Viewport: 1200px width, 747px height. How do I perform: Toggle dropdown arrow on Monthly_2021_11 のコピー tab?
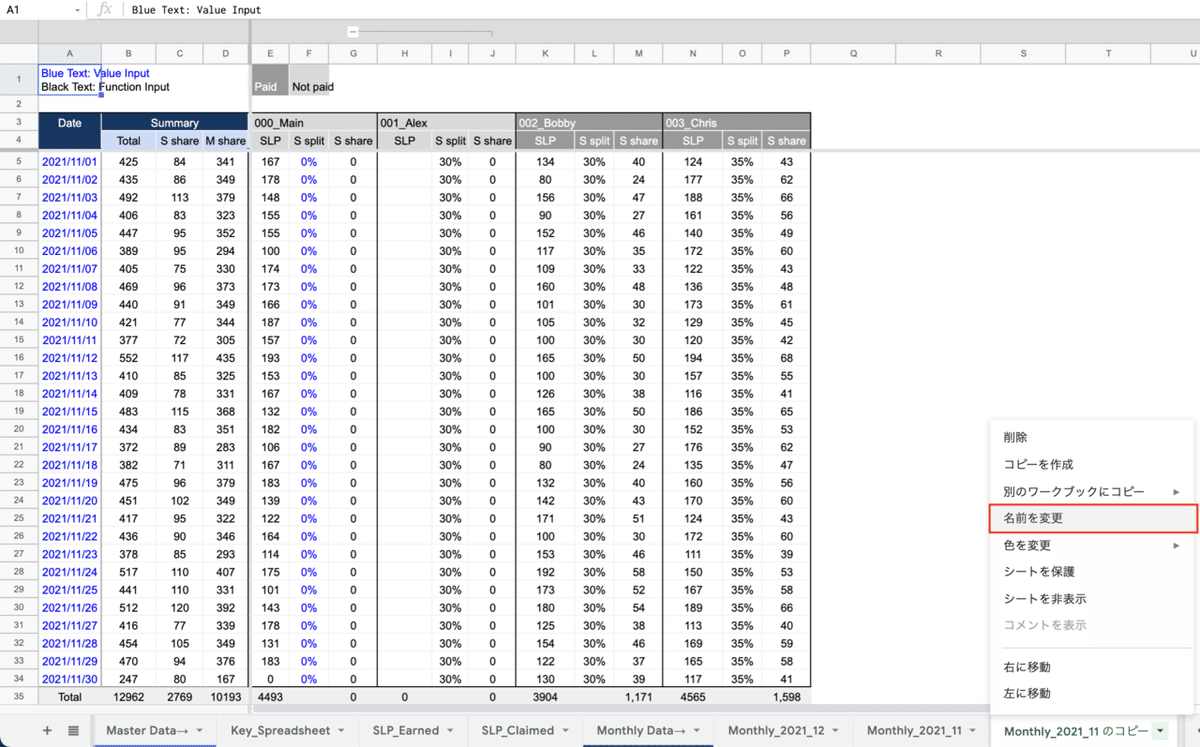pos(1160,732)
